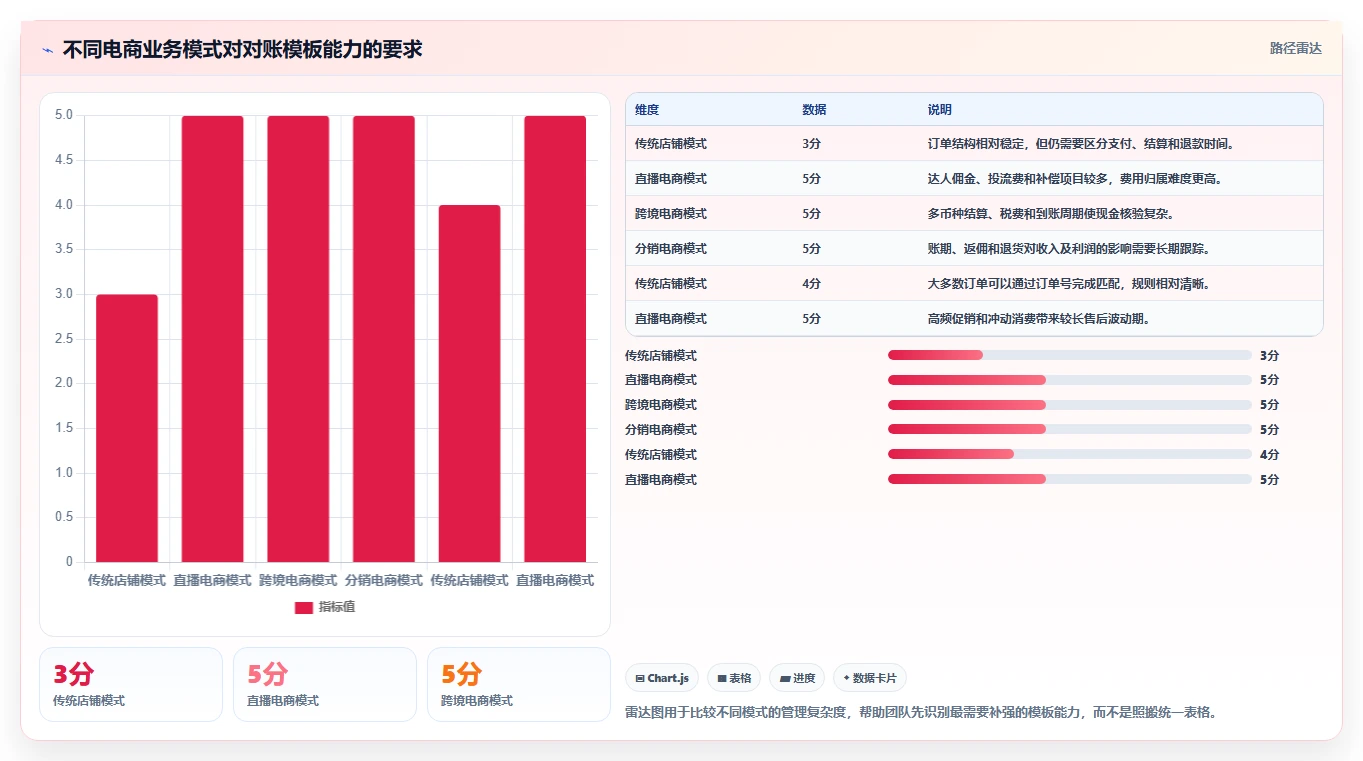Click the 维度 column header

tap(647, 110)
